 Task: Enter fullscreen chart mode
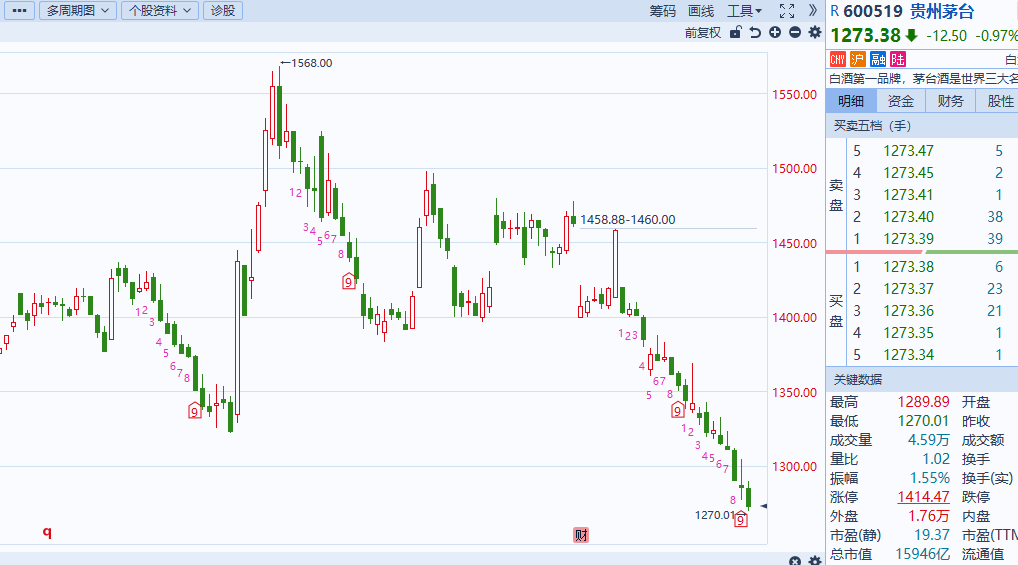click(x=787, y=10)
